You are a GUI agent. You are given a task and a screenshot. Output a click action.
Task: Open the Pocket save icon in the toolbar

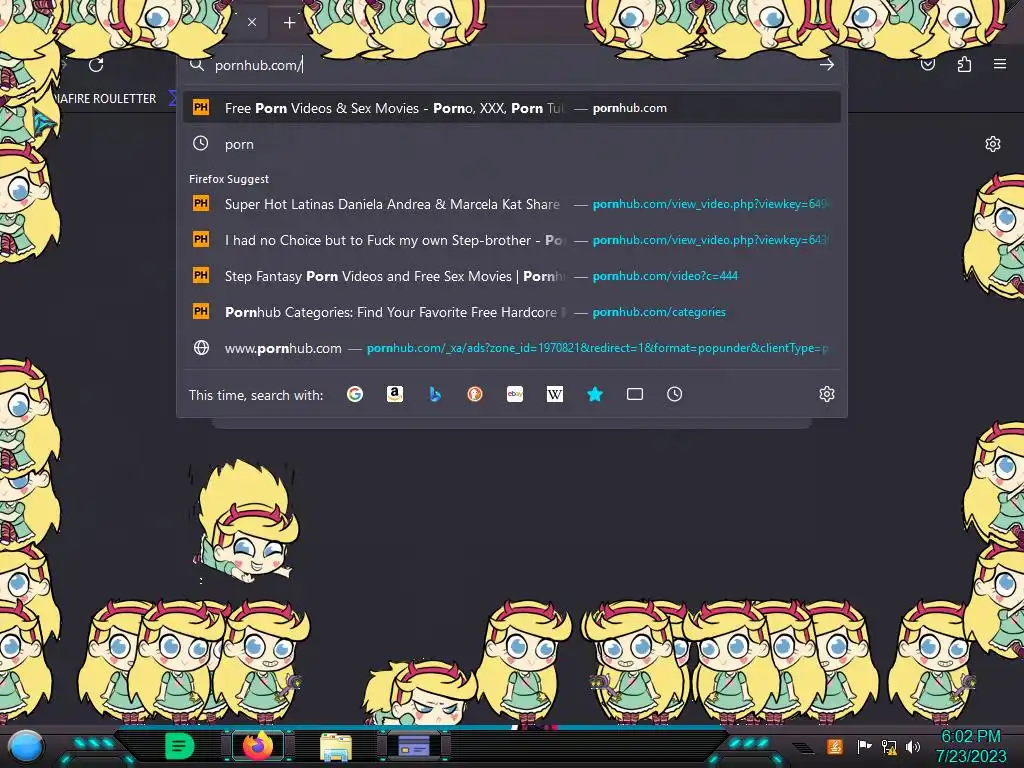pos(928,64)
